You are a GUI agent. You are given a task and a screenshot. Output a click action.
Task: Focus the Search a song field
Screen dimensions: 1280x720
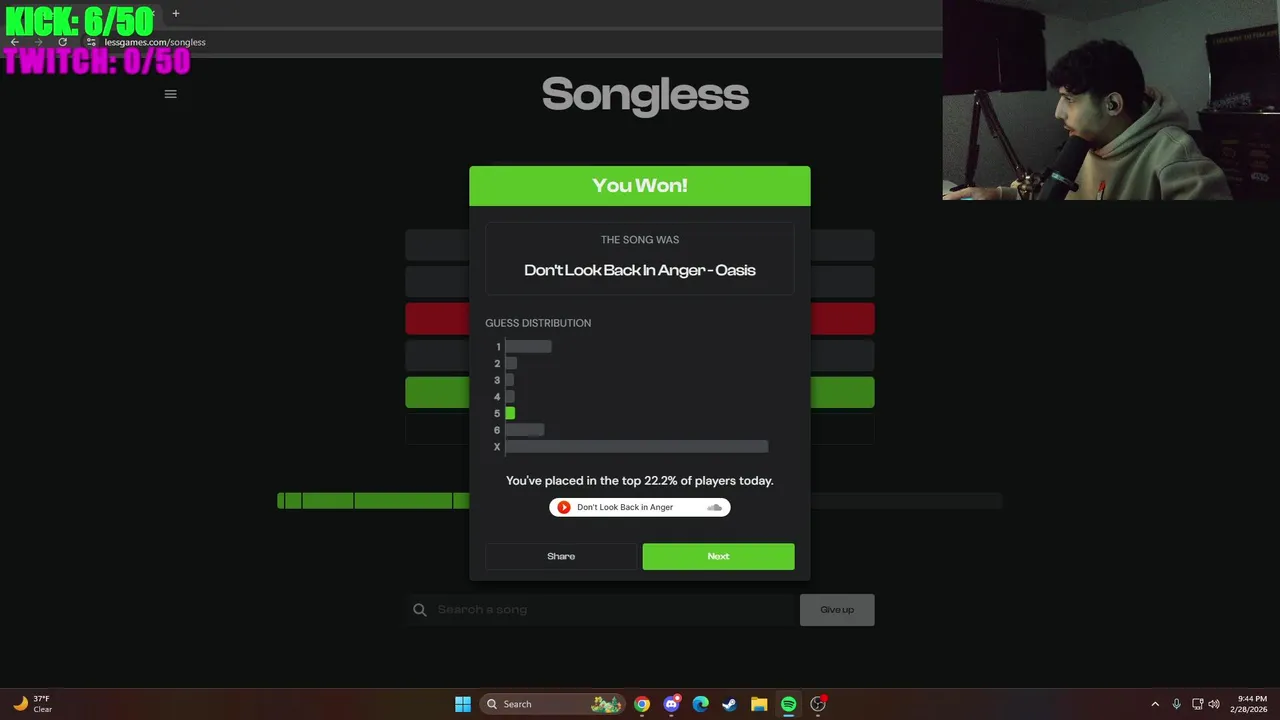click(x=602, y=610)
